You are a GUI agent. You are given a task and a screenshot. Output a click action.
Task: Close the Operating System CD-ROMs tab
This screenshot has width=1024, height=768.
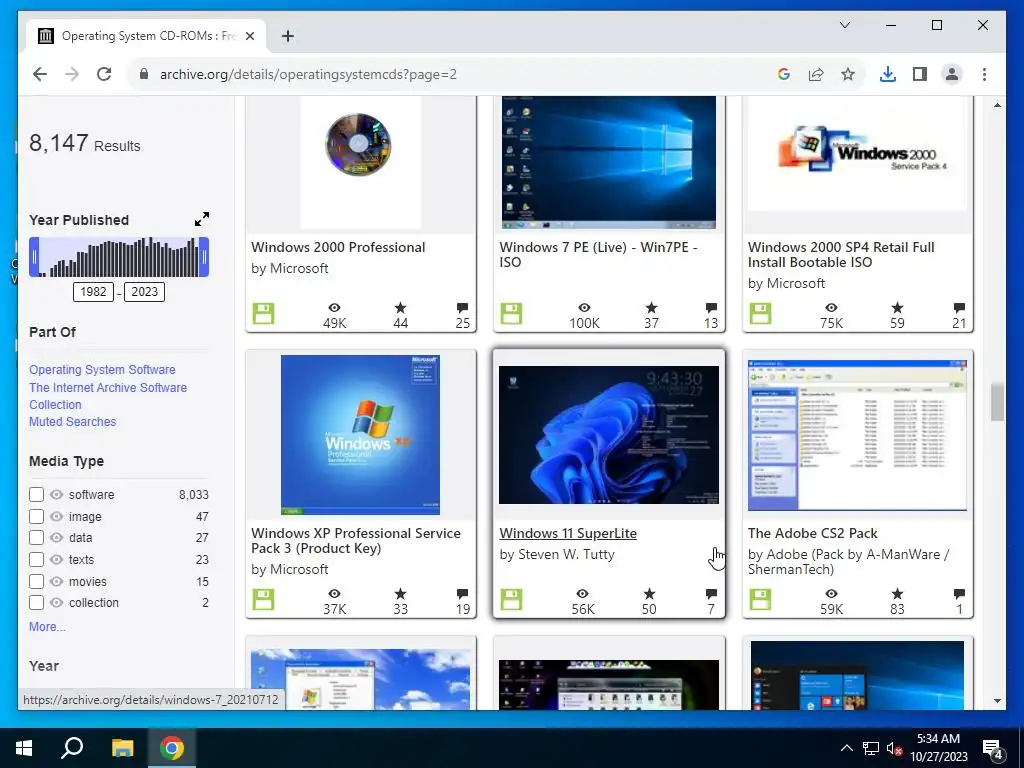(249, 36)
